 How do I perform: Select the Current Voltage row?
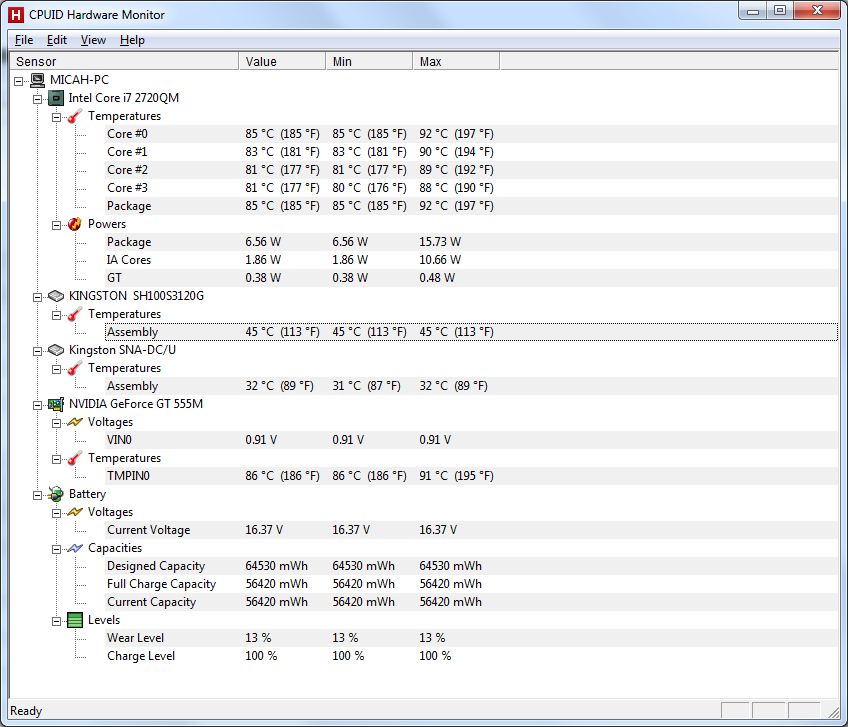click(471, 530)
